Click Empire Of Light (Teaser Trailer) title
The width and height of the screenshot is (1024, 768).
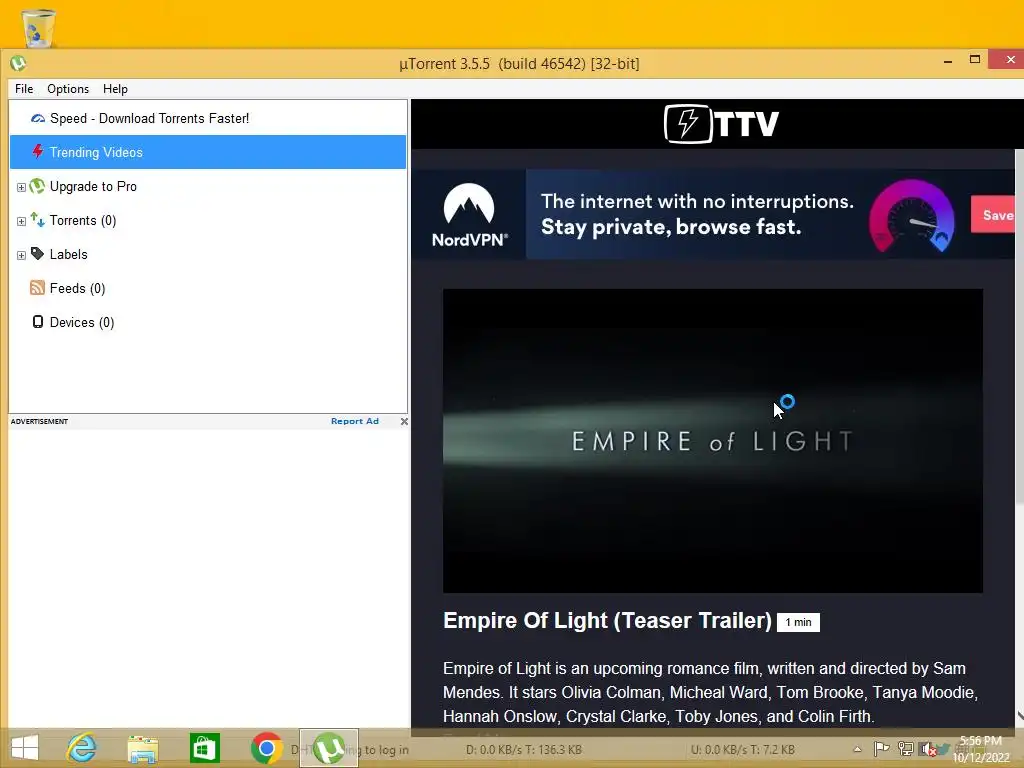point(607,620)
